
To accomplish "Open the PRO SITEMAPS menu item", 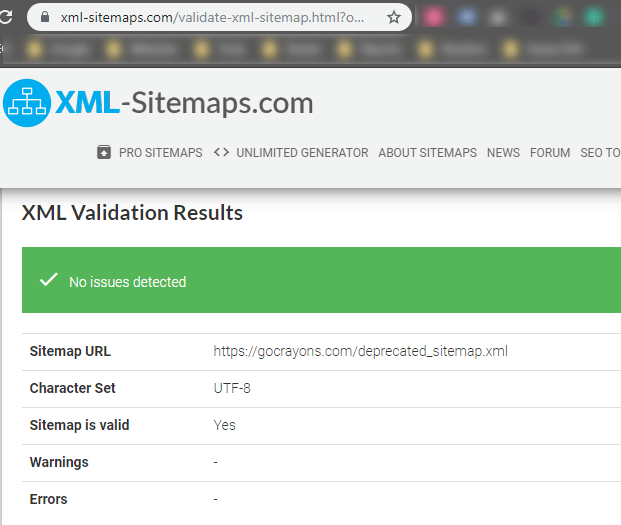I will (x=160, y=153).
